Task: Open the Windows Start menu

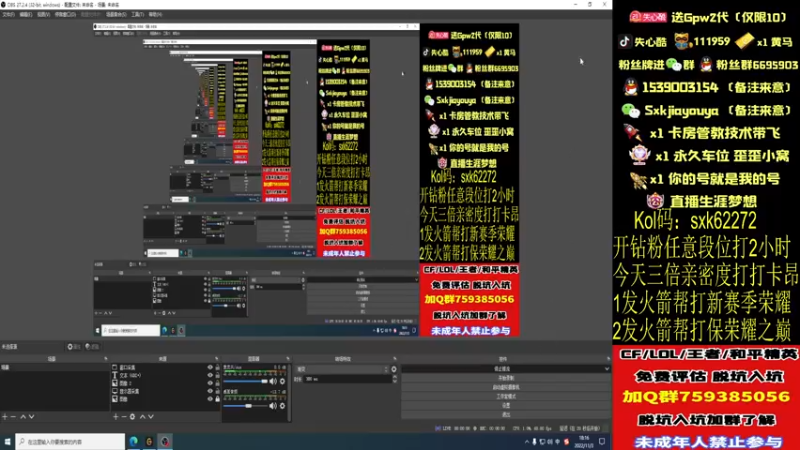Action: click(x=7, y=442)
